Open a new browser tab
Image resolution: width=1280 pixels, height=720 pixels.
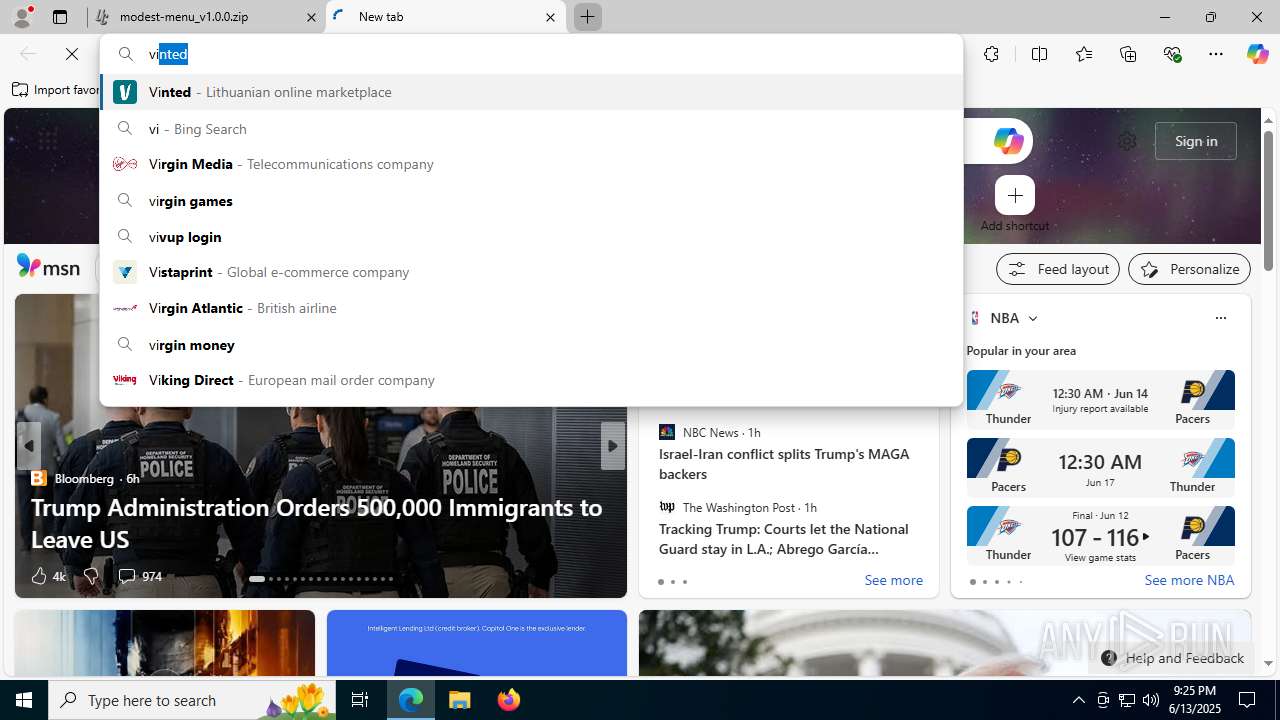pyautogui.click(x=587, y=17)
